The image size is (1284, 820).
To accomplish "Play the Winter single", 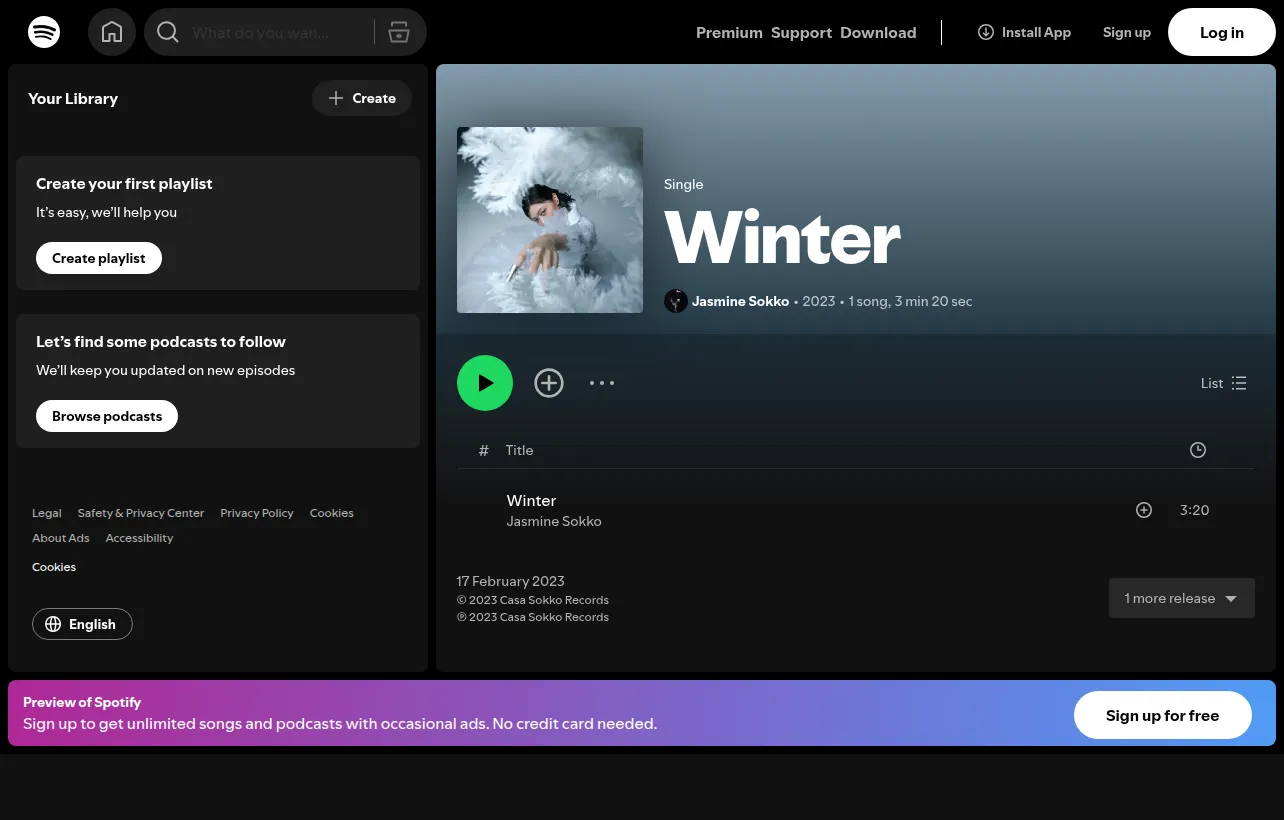I will pyautogui.click(x=485, y=383).
